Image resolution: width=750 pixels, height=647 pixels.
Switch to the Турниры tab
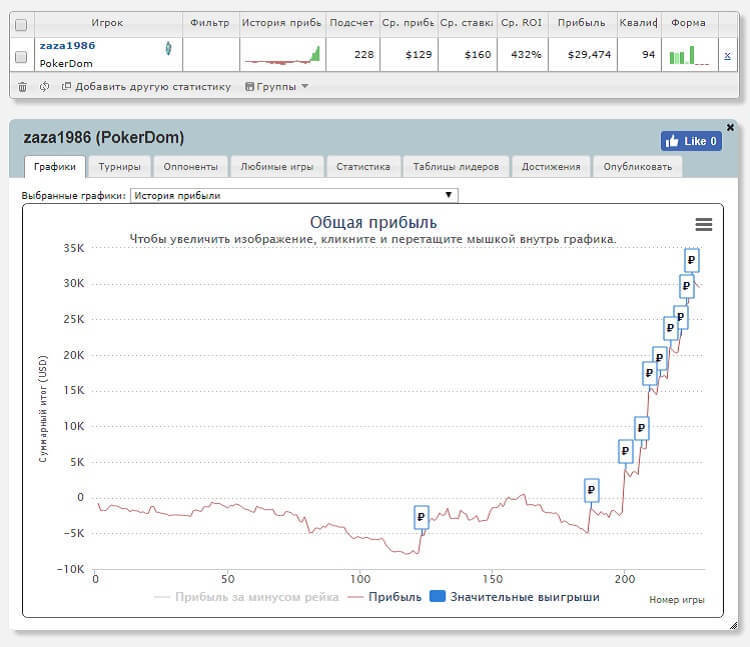pos(119,167)
